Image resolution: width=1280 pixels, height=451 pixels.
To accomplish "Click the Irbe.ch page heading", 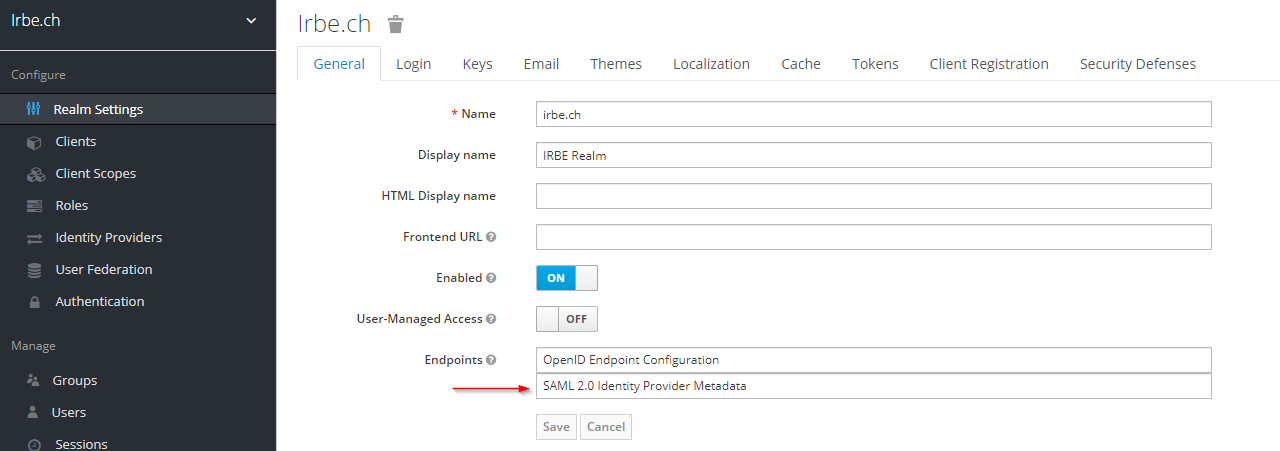I will click(x=335, y=24).
